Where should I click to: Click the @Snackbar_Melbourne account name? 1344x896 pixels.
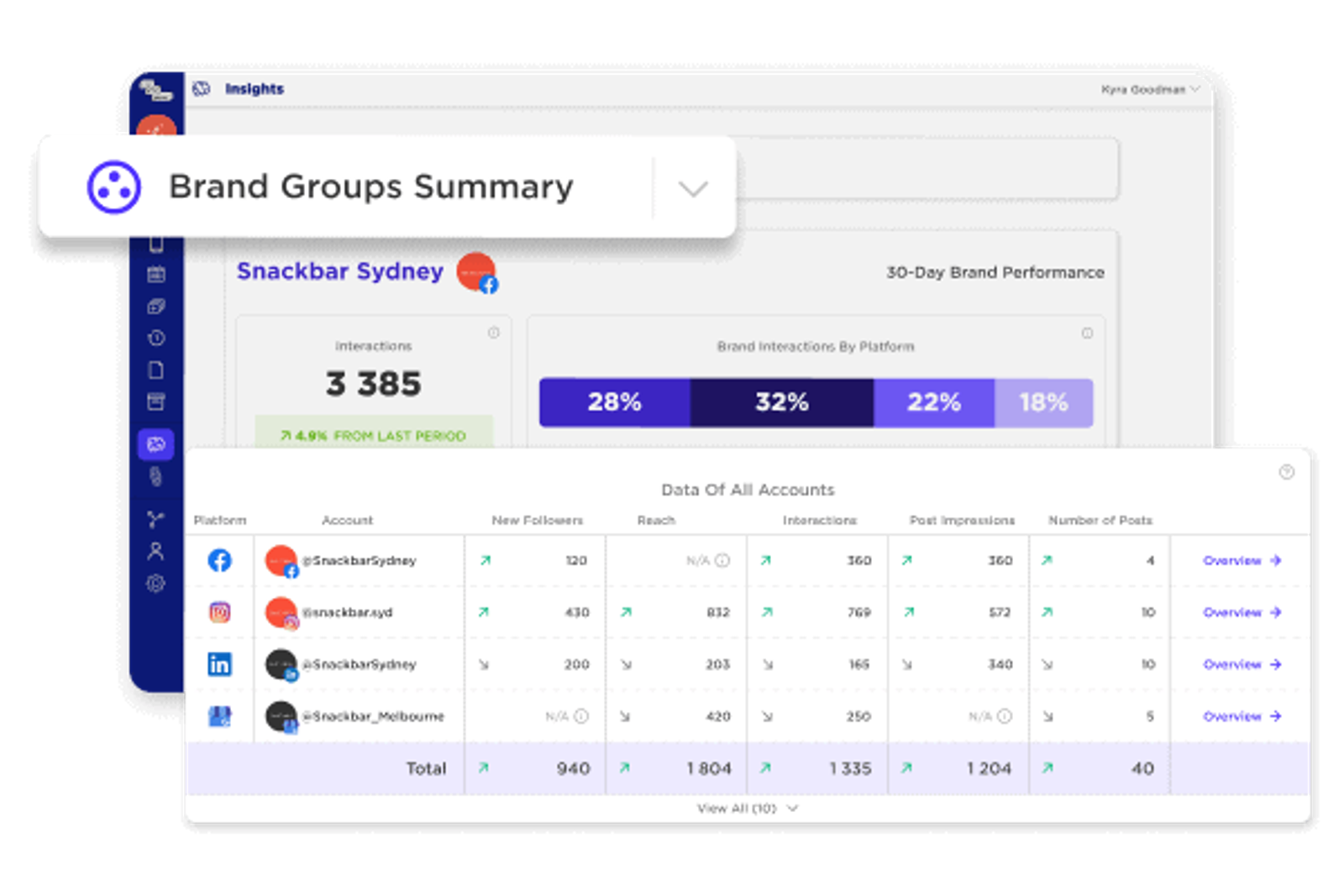[x=374, y=716]
